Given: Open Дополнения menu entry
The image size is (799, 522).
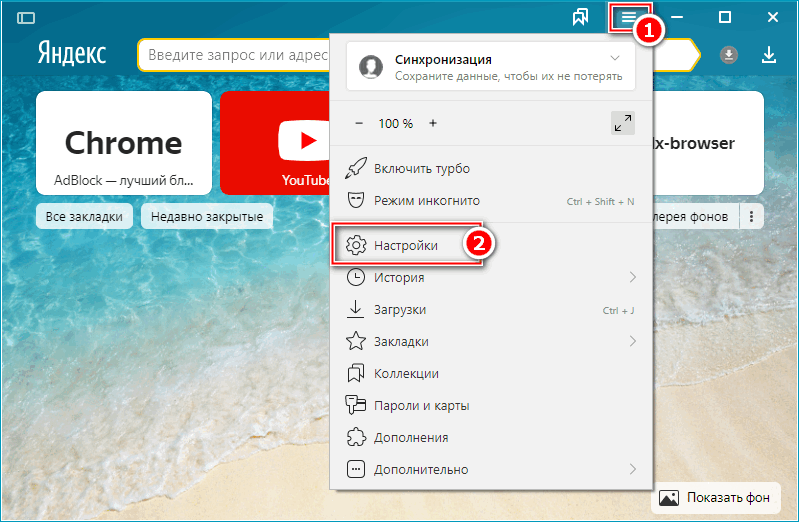Looking at the screenshot, I should [491, 437].
